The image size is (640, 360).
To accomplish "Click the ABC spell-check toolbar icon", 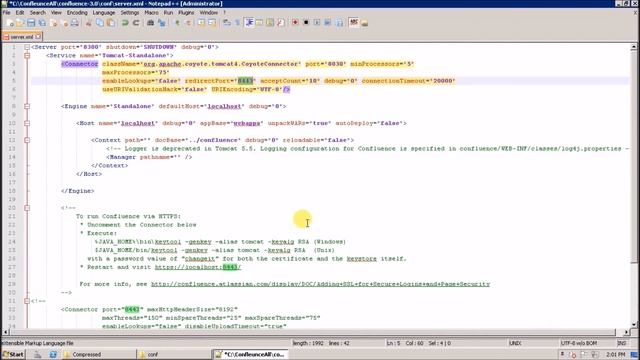I will [353, 23].
